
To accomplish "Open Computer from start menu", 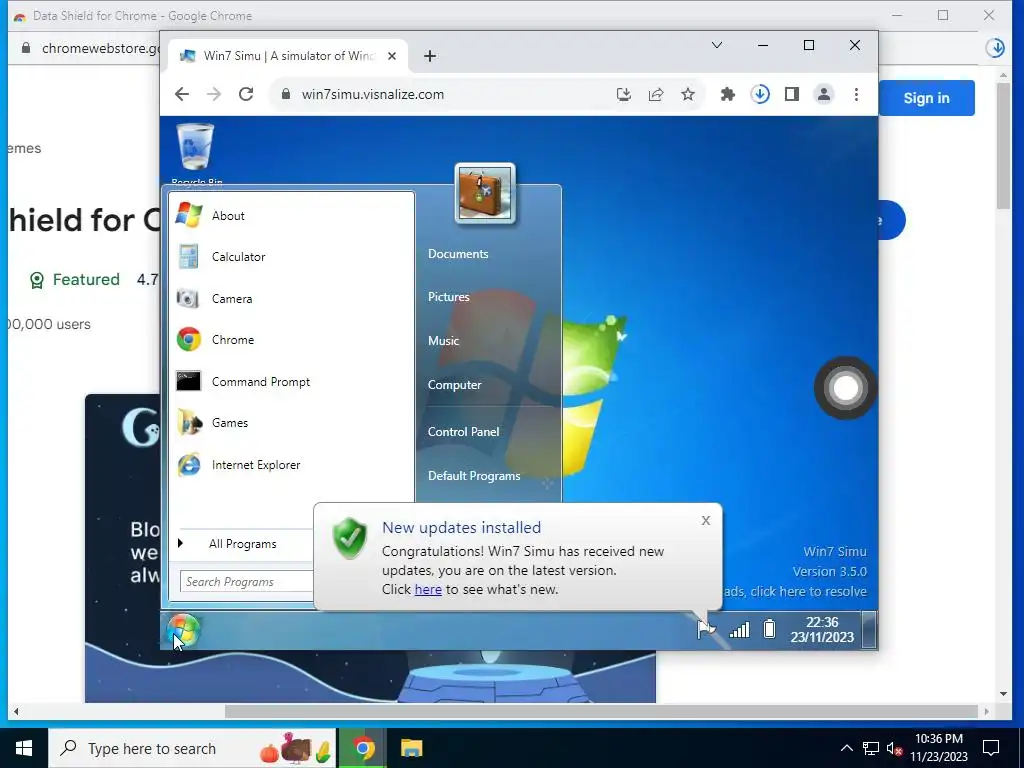I will pos(455,385).
